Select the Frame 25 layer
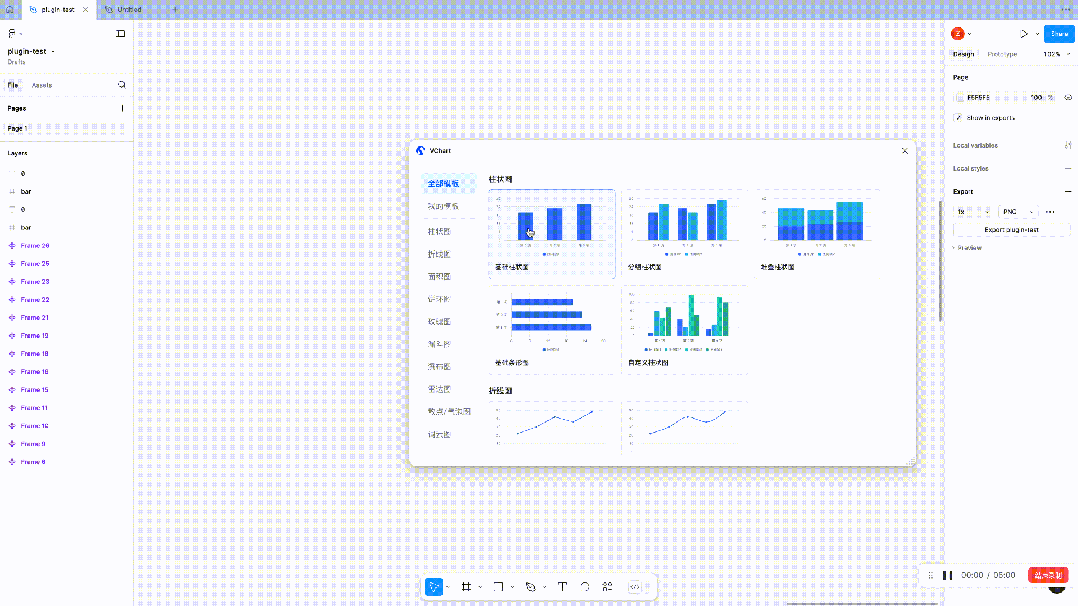Image resolution: width=1078 pixels, height=606 pixels. coord(65,263)
